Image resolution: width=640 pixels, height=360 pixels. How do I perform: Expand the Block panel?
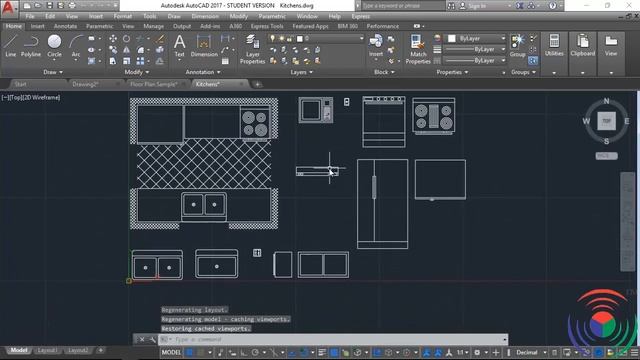(384, 72)
